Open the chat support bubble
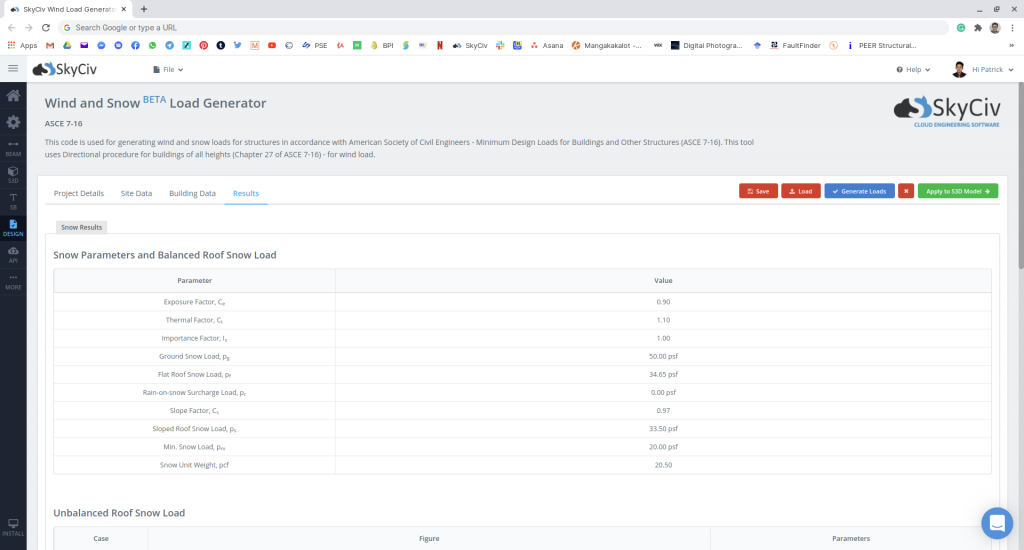 pos(996,522)
